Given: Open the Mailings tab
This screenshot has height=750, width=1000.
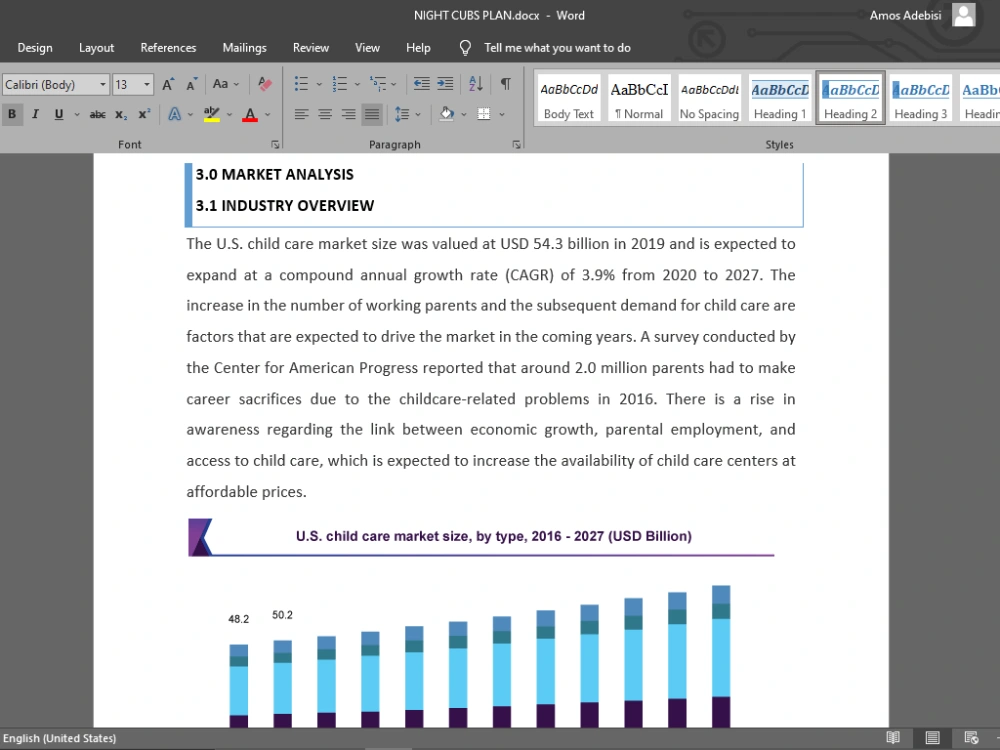Looking at the screenshot, I should pos(244,48).
